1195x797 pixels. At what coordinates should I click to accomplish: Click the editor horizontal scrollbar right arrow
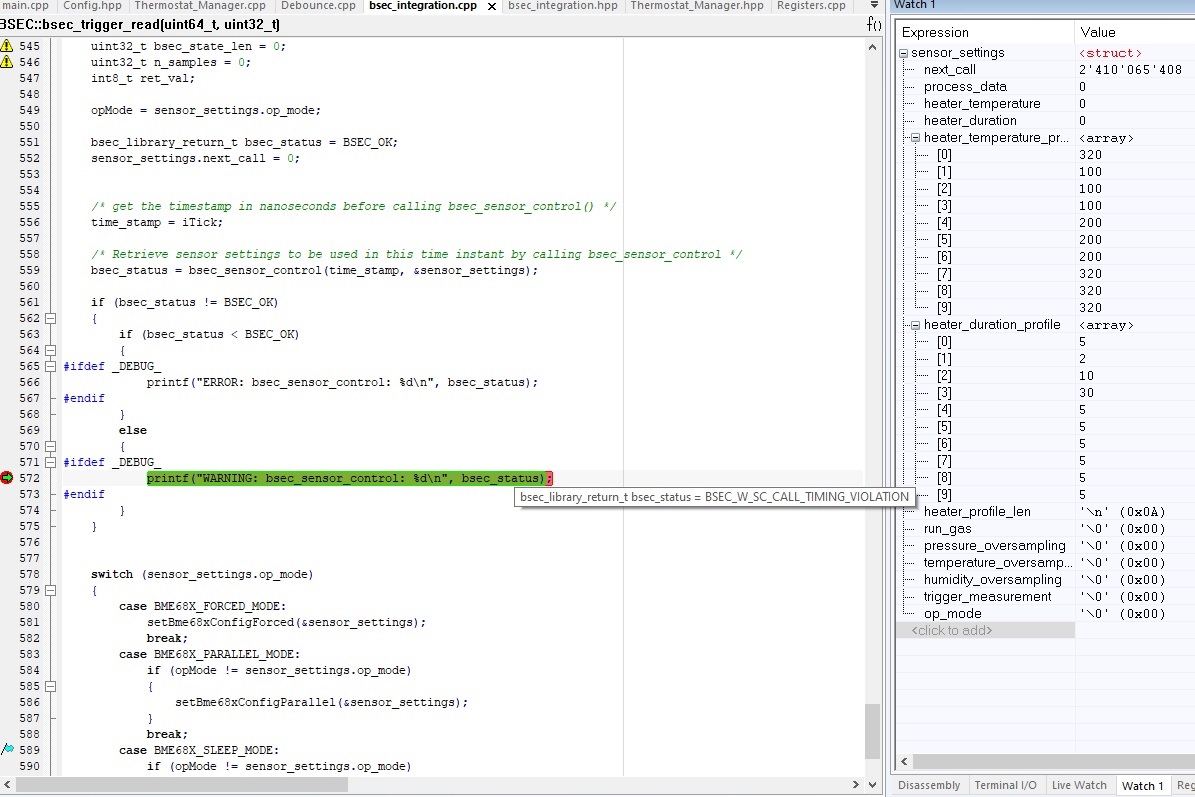(857, 785)
